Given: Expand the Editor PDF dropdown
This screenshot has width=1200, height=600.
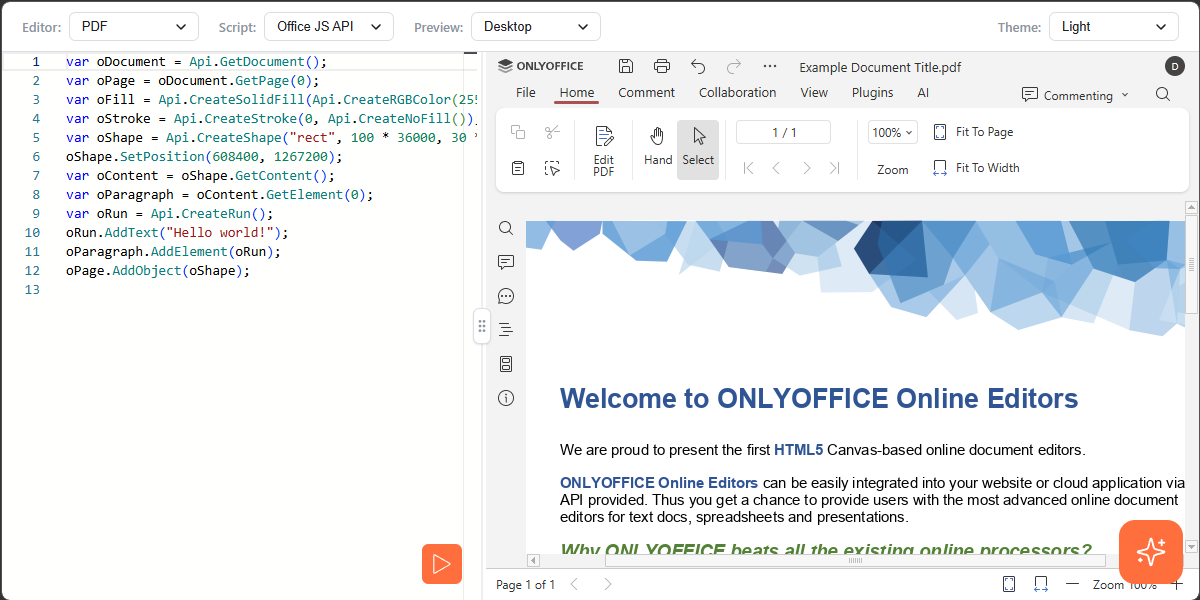Looking at the screenshot, I should point(133,27).
